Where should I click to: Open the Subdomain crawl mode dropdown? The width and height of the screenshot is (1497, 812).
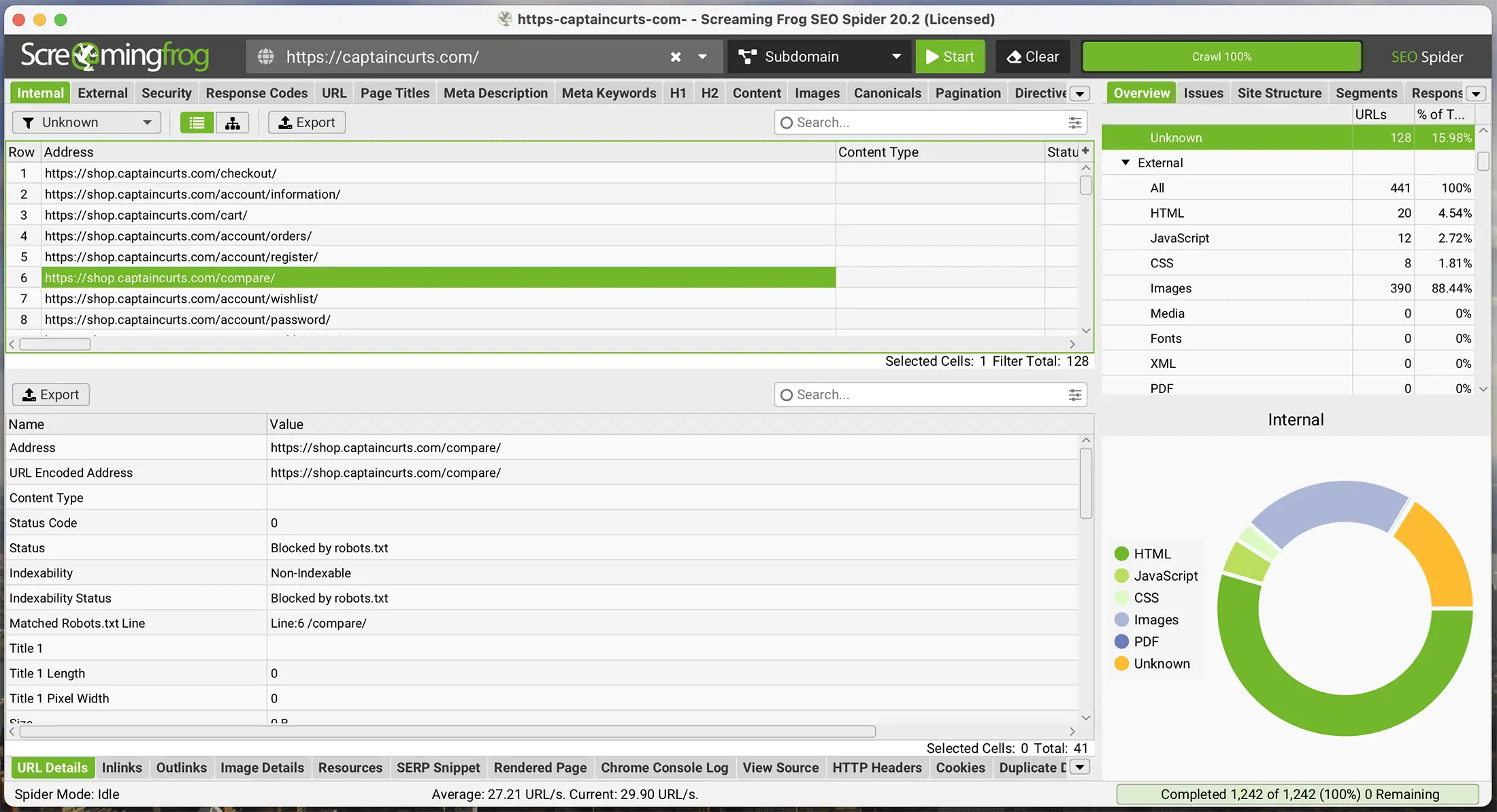coord(820,56)
